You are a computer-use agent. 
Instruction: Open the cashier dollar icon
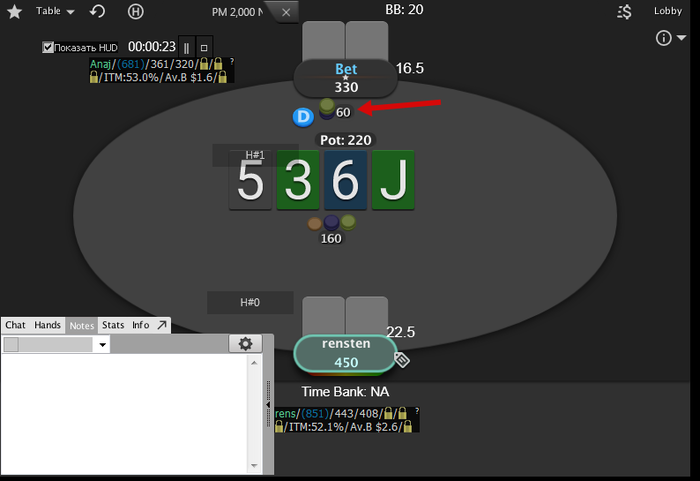[x=624, y=12]
